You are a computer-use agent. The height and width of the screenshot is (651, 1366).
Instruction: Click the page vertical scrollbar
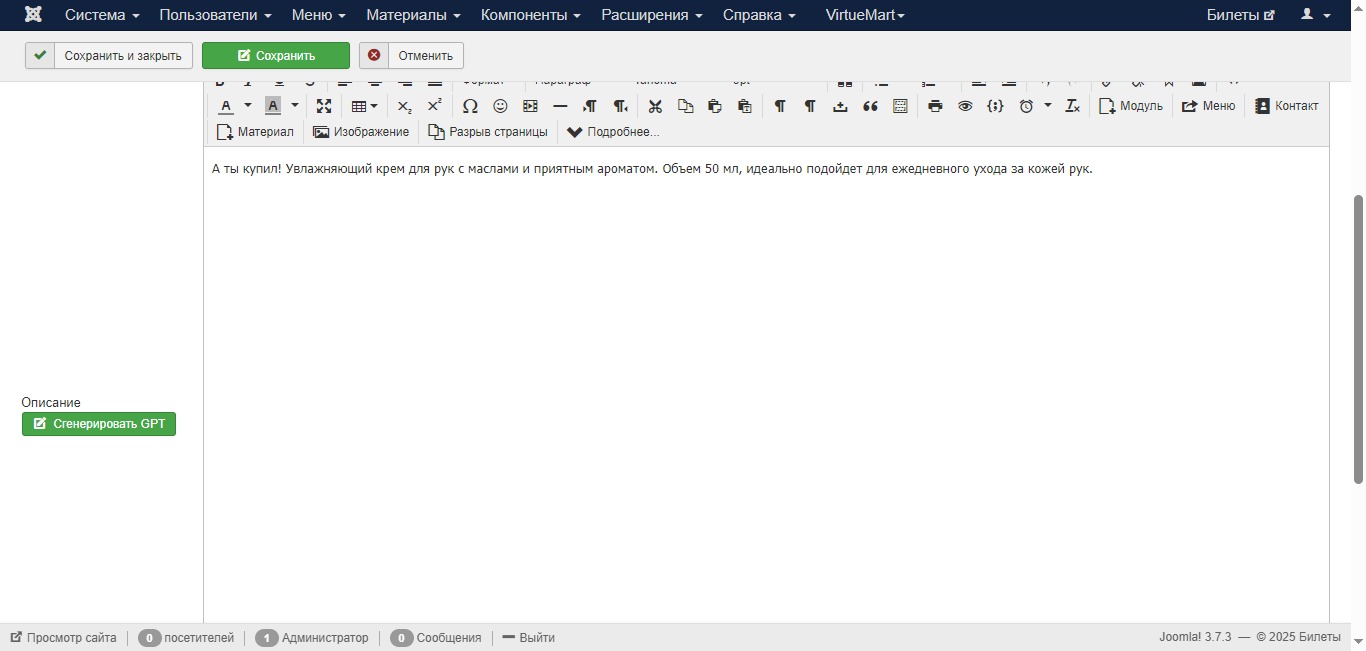point(1358,340)
